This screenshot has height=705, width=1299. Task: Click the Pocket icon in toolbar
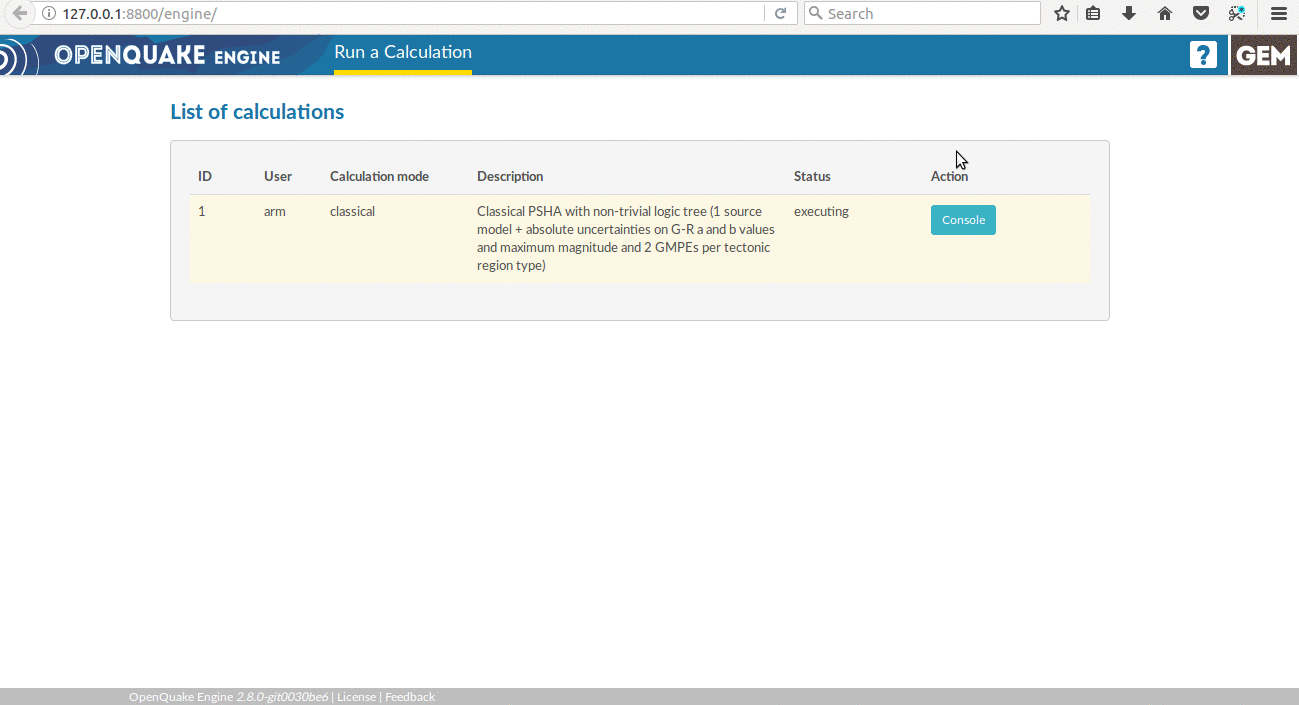tap(1201, 14)
